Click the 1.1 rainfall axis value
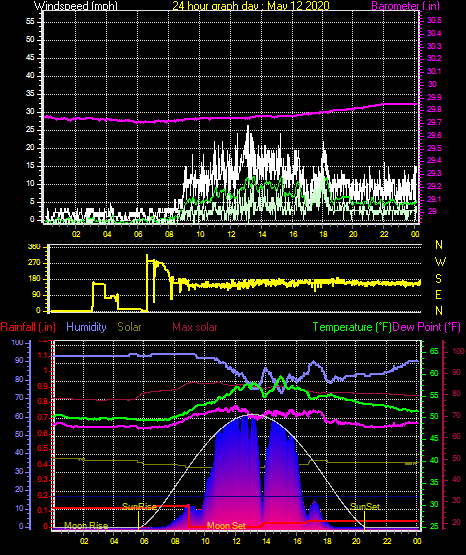Image resolution: width=466 pixels, height=555 pixels. point(42,355)
